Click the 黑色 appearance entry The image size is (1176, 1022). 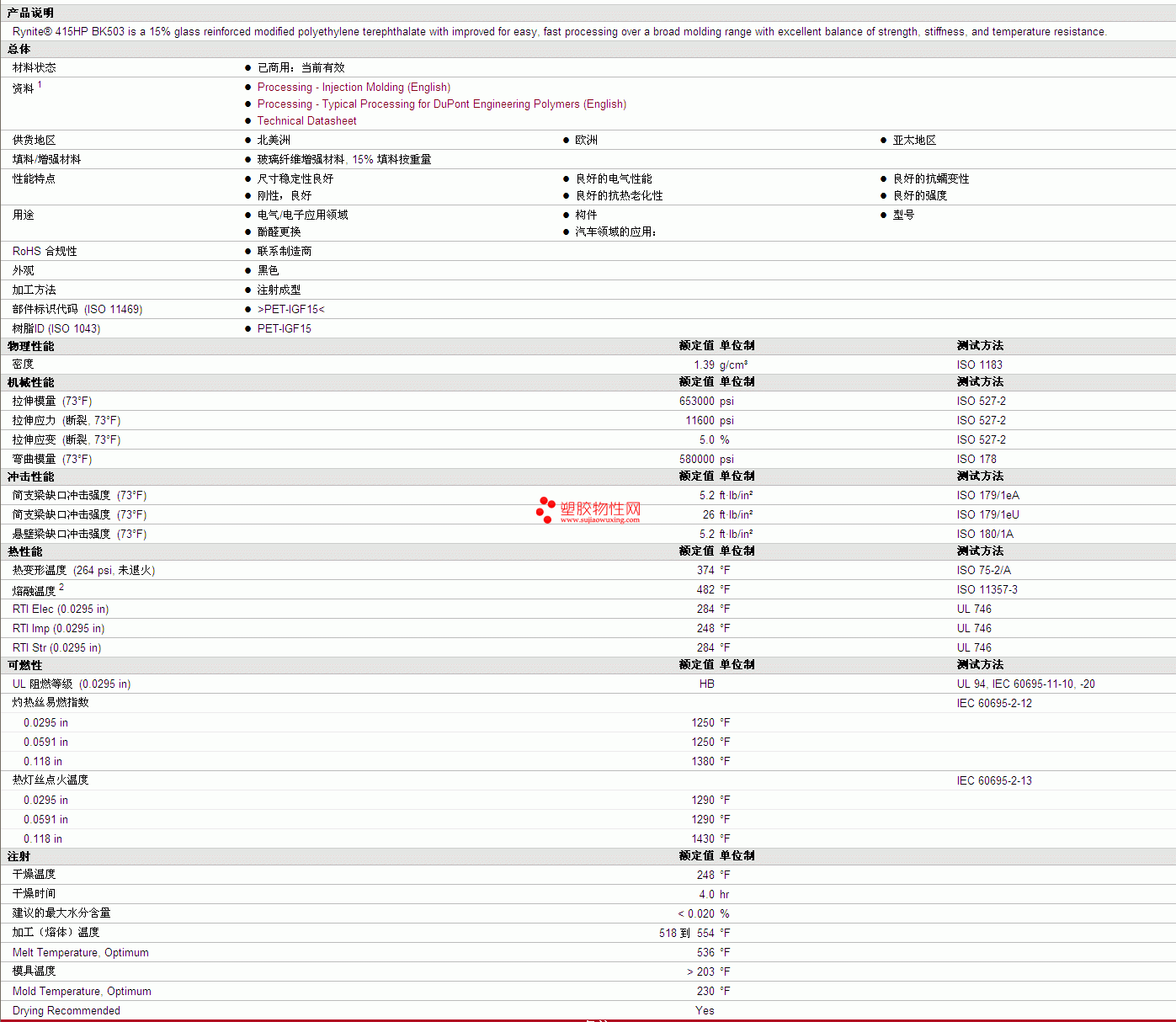[268, 271]
